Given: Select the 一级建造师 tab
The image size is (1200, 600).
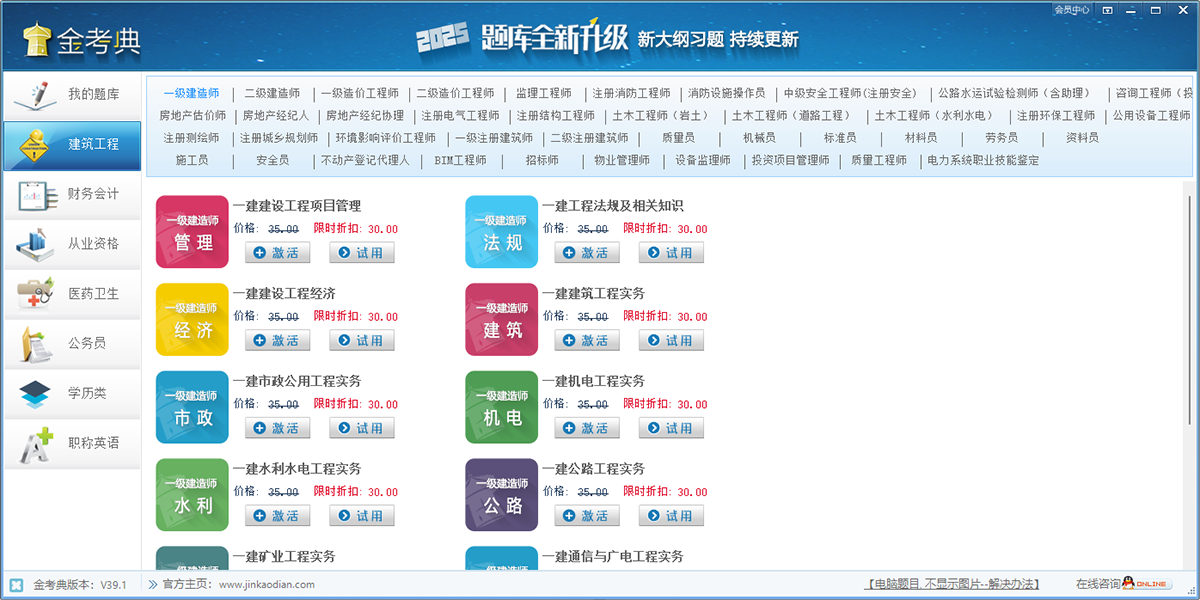Looking at the screenshot, I should (191, 93).
